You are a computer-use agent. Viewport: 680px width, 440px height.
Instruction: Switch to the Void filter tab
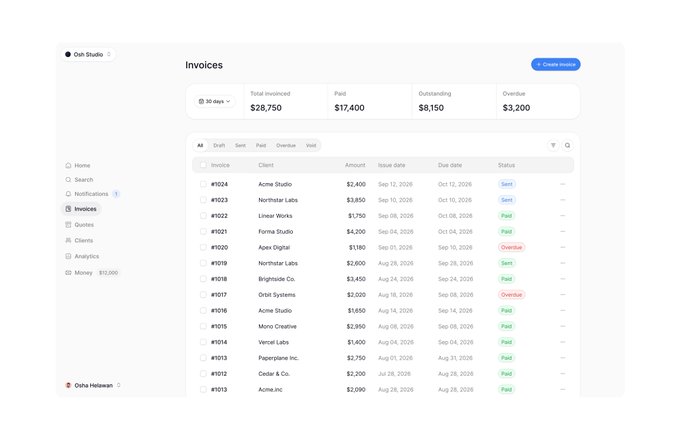311,145
